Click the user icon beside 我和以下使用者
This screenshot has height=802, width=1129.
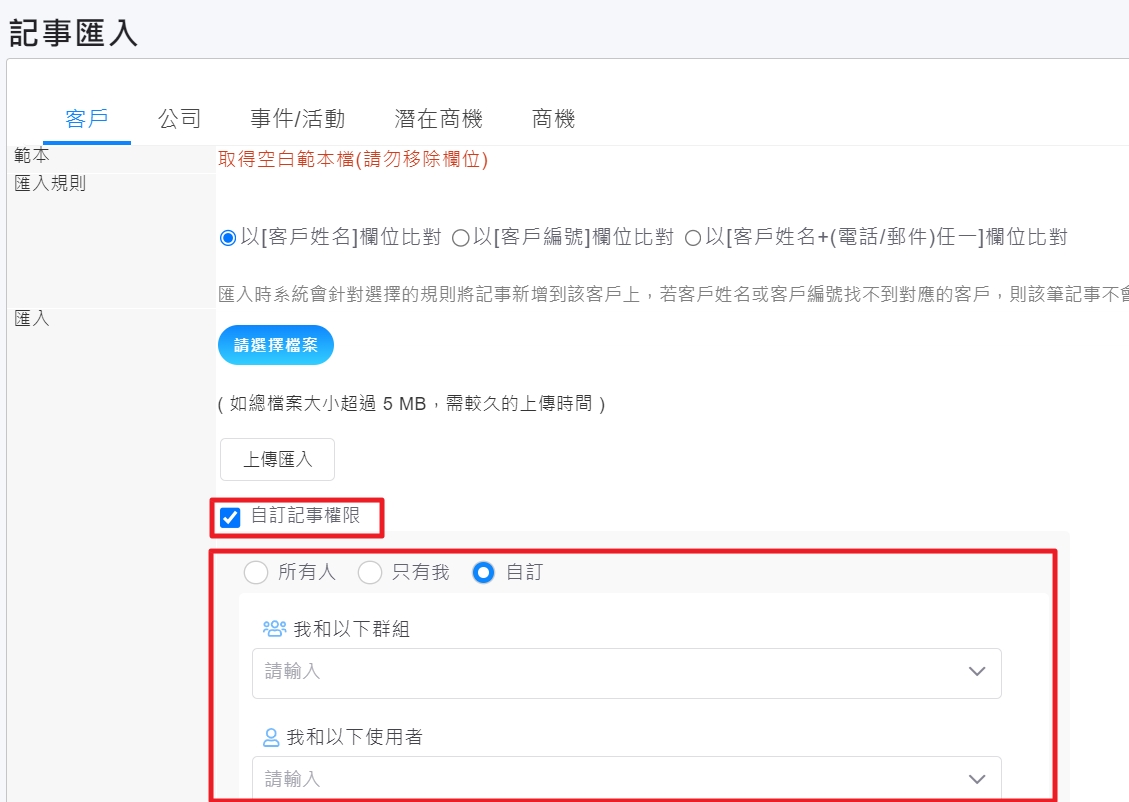(x=270, y=737)
